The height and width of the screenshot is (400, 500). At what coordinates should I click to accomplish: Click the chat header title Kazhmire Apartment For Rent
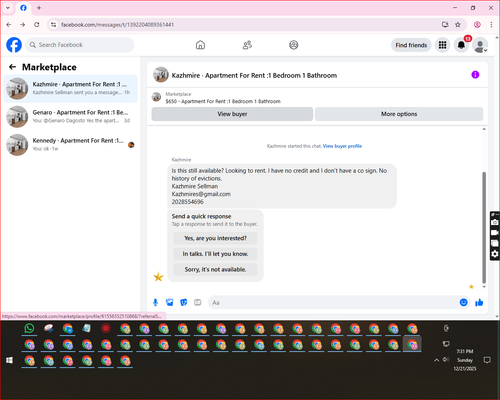pyautogui.click(x=254, y=75)
